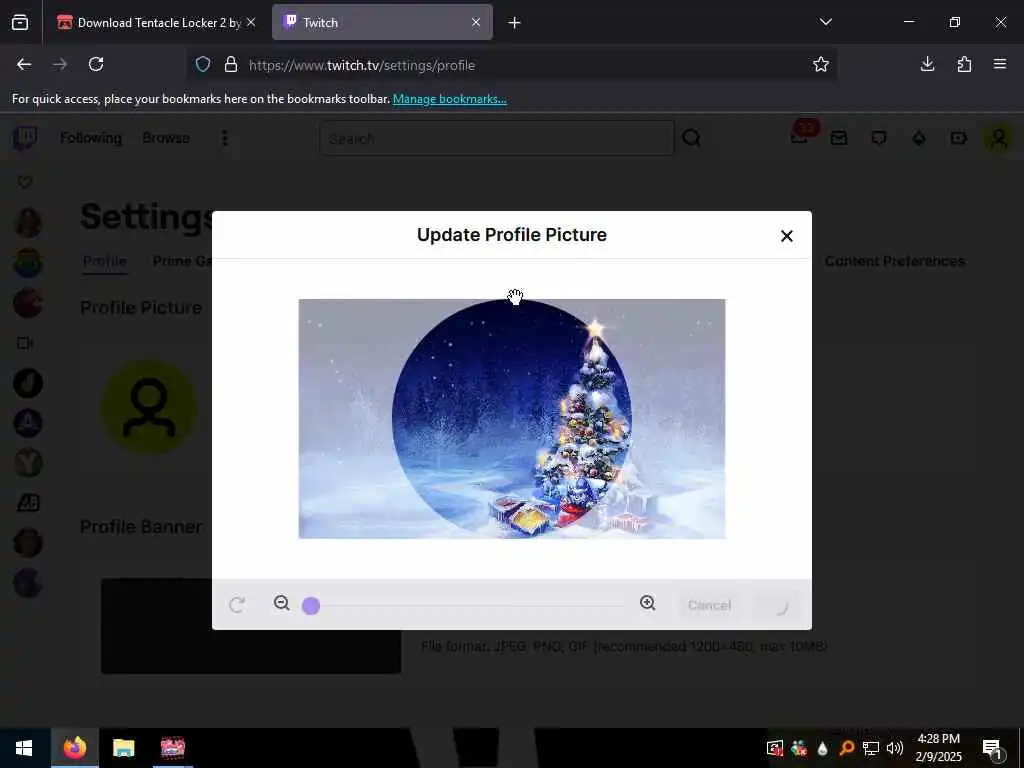Click the purple zoom slider handle
Image resolution: width=1024 pixels, height=768 pixels.
coord(311,606)
